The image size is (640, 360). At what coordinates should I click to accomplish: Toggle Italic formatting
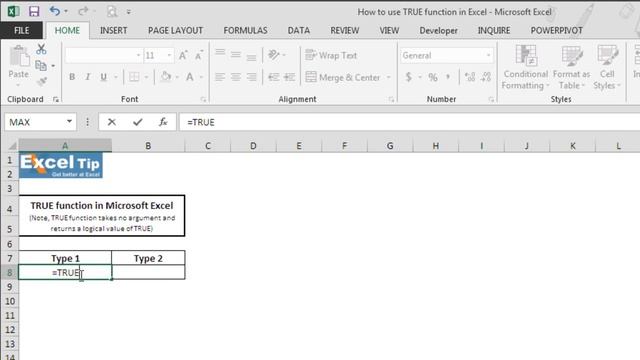click(87, 77)
